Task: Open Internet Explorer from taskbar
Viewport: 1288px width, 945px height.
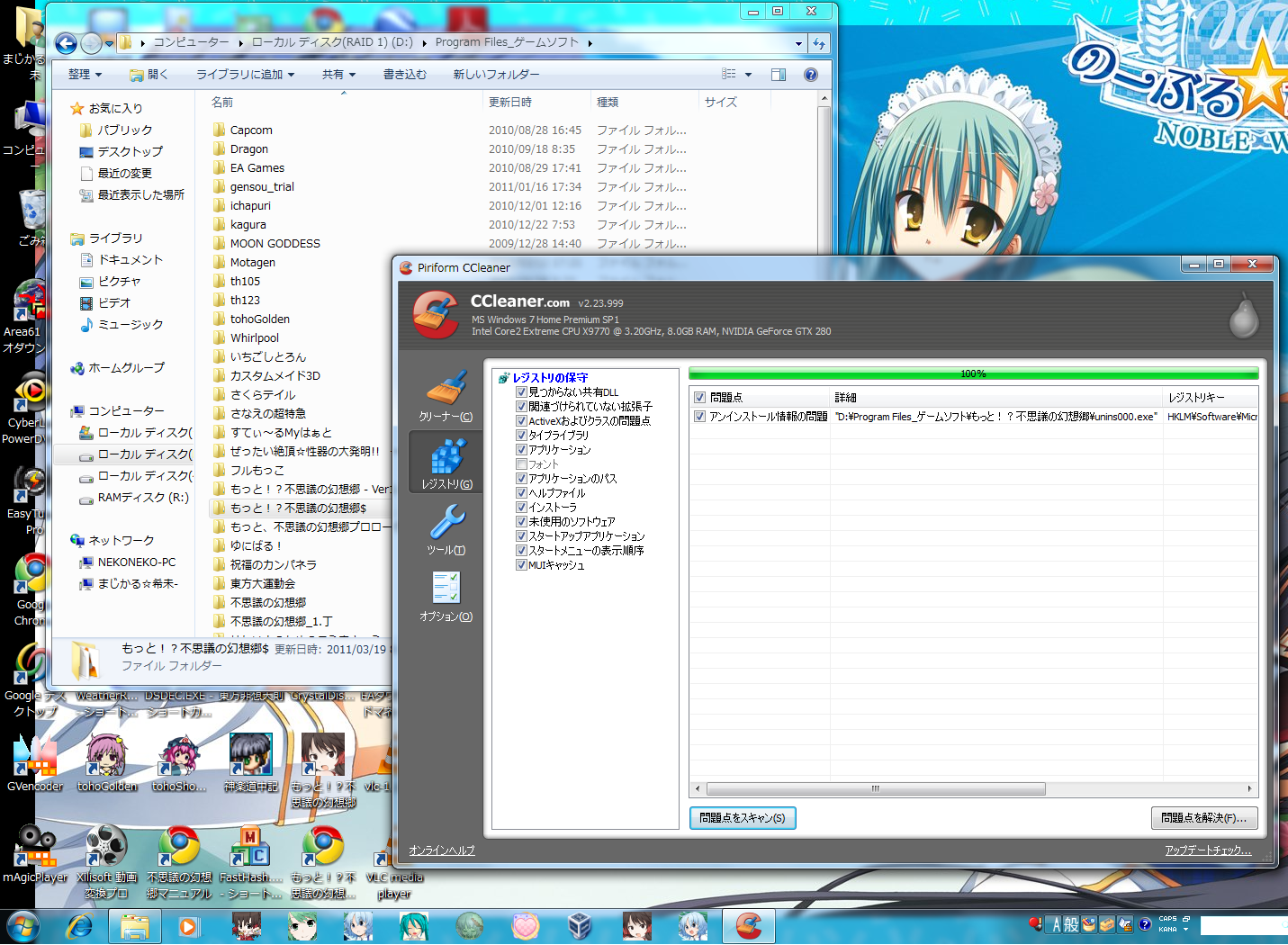Action: click(x=80, y=925)
